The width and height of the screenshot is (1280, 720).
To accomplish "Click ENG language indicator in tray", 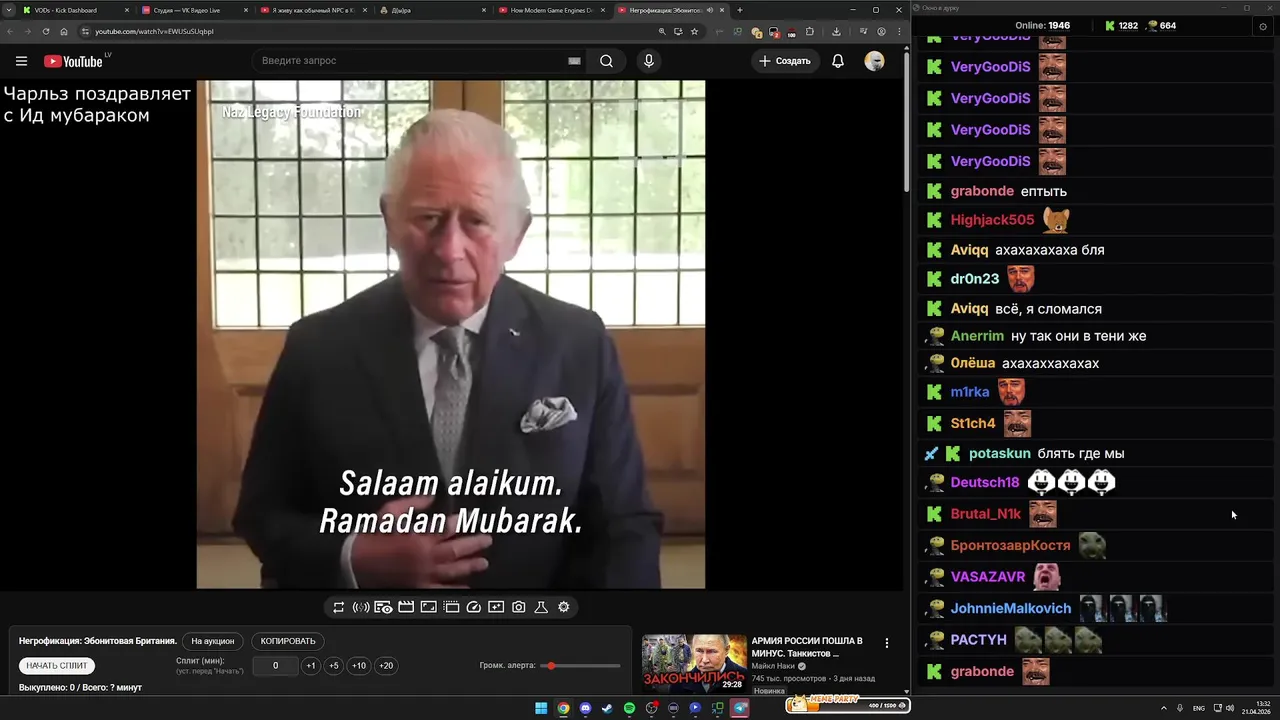I will [1199, 708].
